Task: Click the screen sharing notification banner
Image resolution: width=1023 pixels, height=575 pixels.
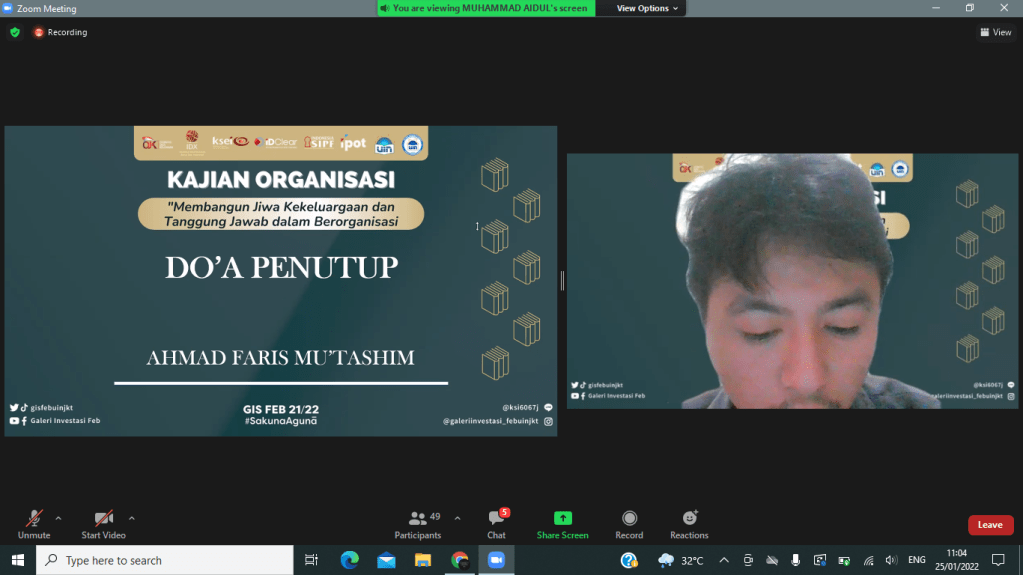Action: (486, 8)
